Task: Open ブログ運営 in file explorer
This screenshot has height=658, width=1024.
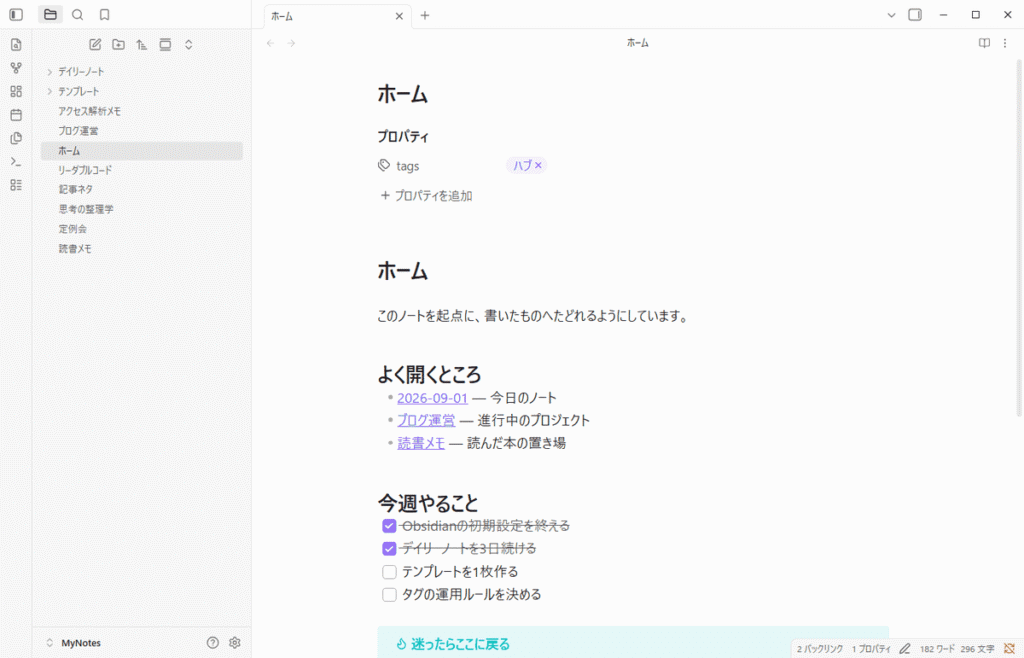Action: coord(142,131)
